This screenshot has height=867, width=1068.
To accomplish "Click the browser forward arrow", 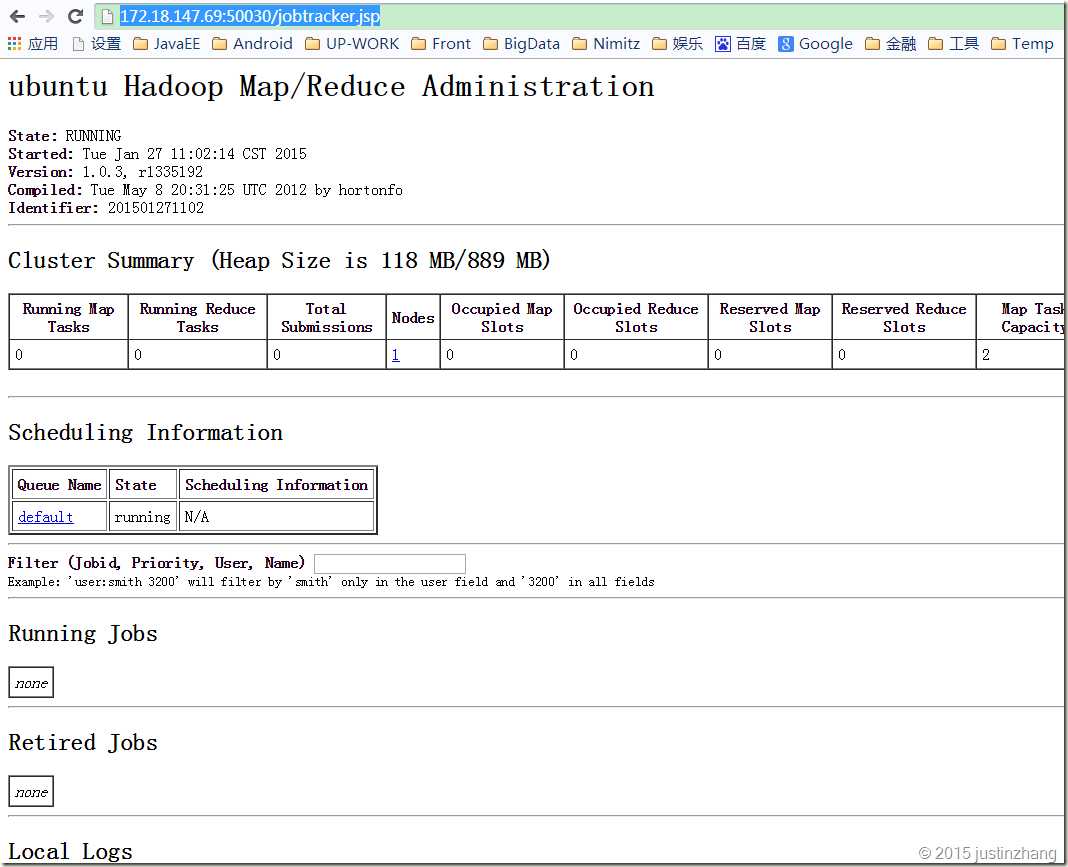I will [x=46, y=16].
